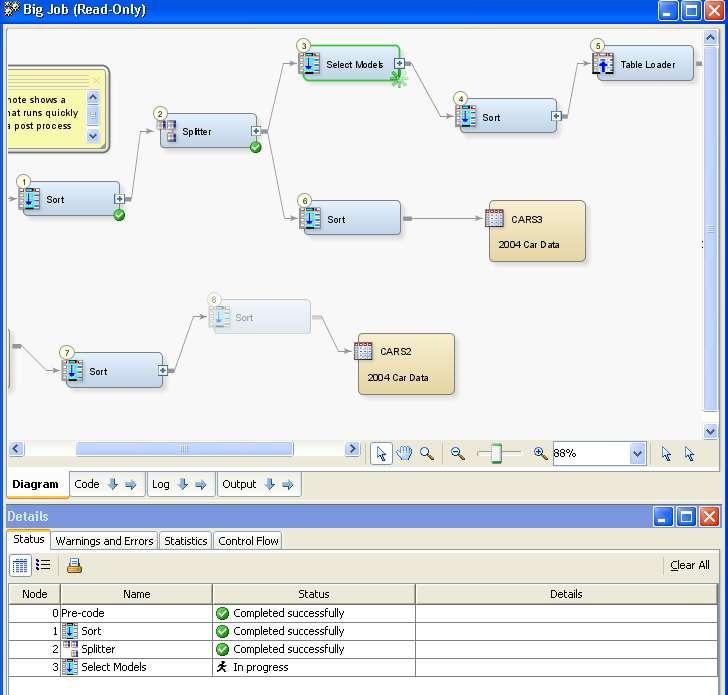Select the pointer selection tool
The width and height of the screenshot is (728, 695).
tap(381, 454)
